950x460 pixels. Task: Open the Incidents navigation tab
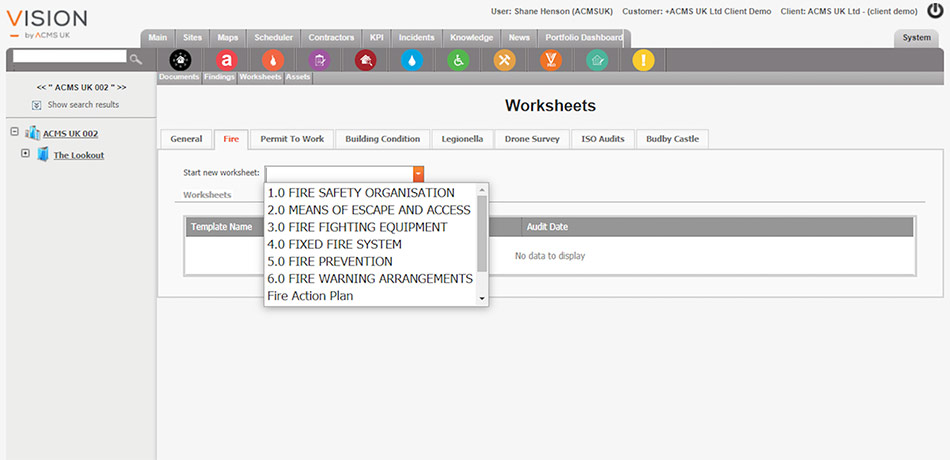[x=416, y=38]
